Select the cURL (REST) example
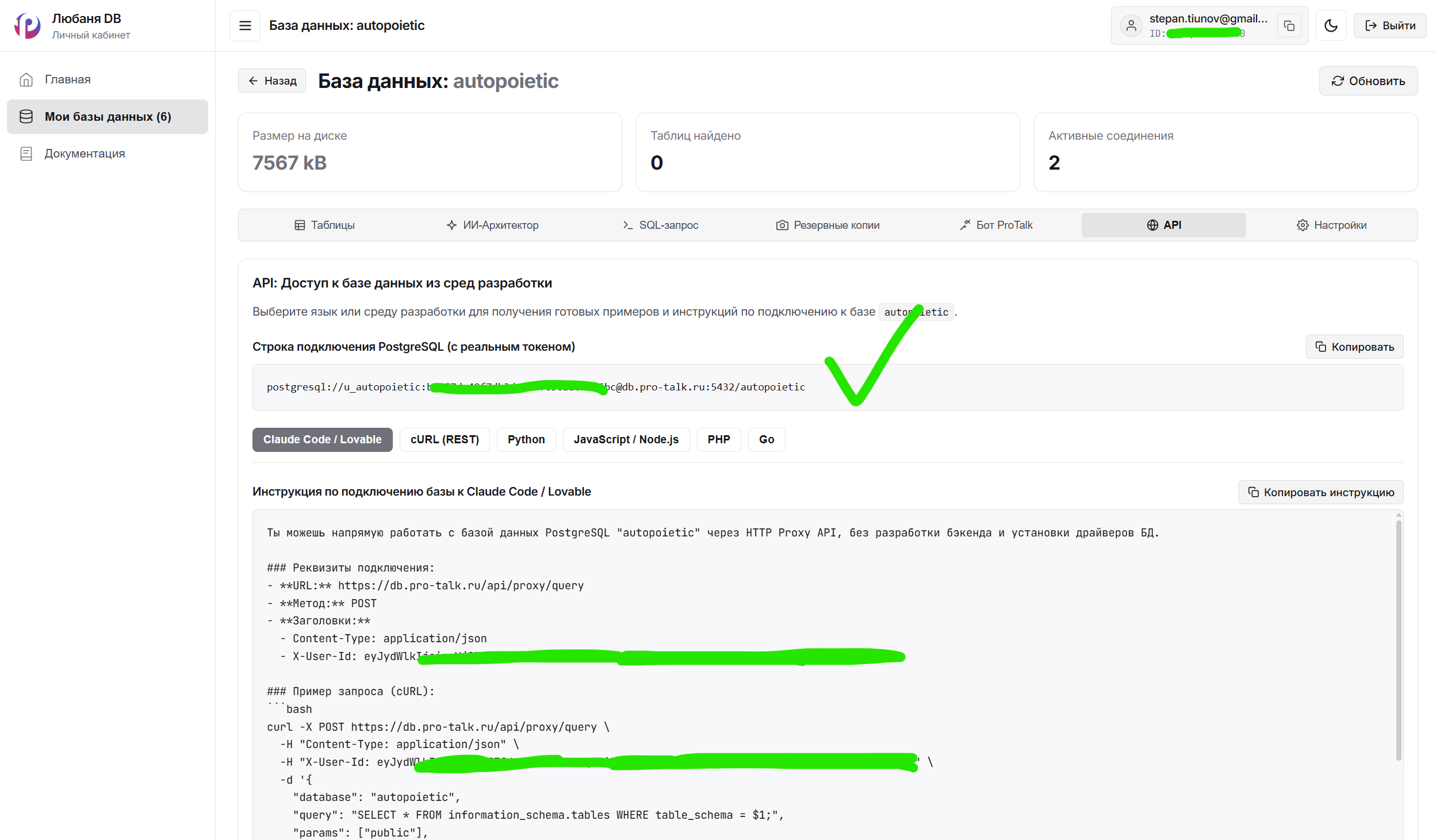Viewport: 1436px width, 840px height. click(x=445, y=440)
